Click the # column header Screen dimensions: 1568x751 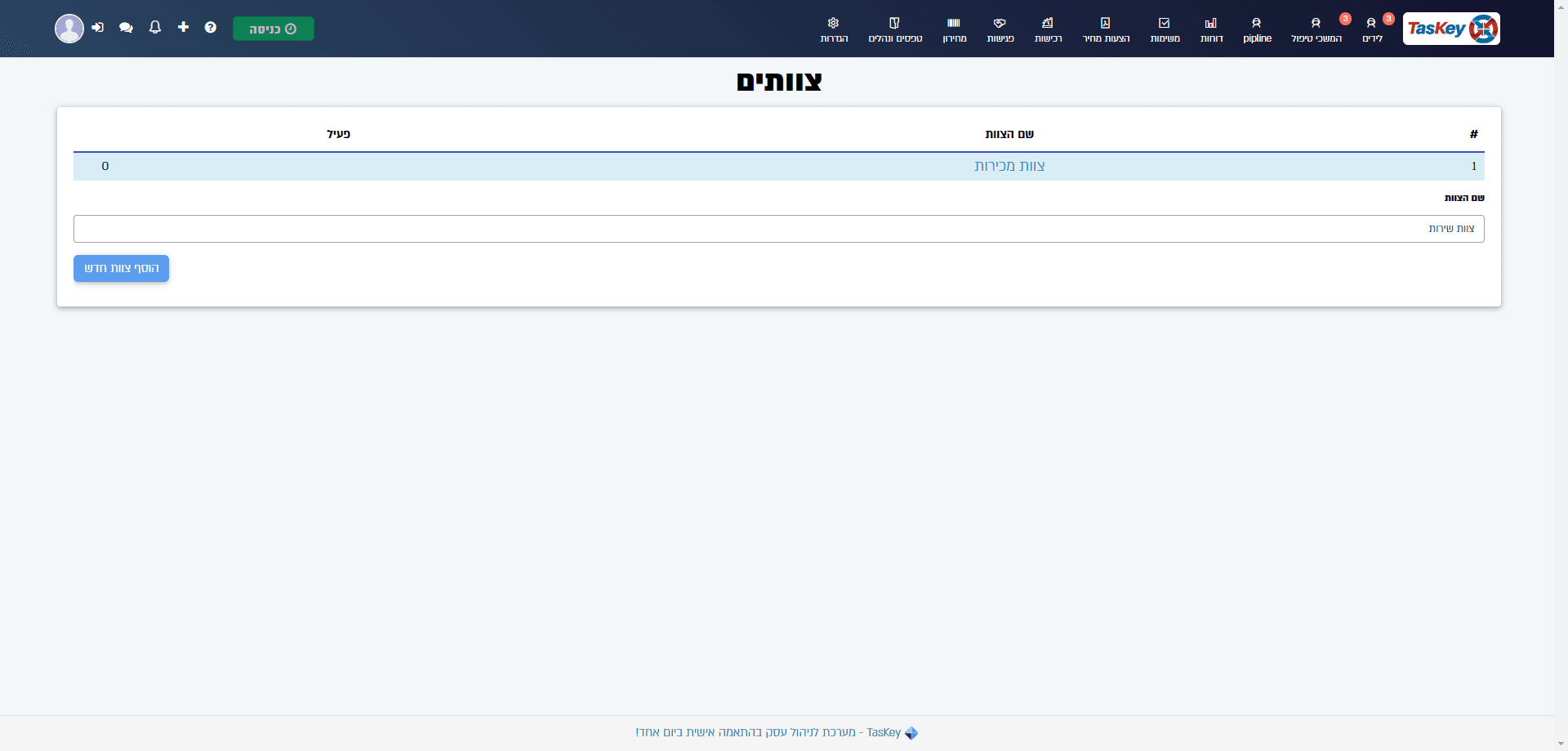pos(1474,134)
